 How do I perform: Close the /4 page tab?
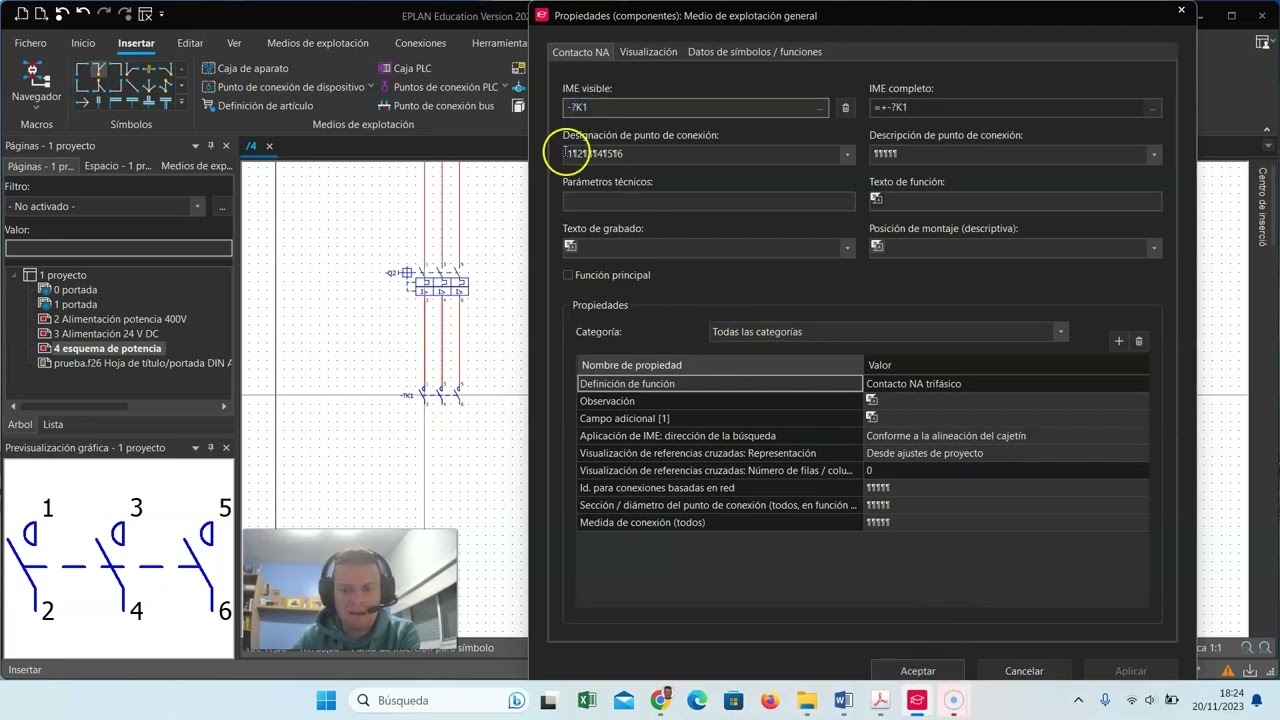[x=269, y=146]
